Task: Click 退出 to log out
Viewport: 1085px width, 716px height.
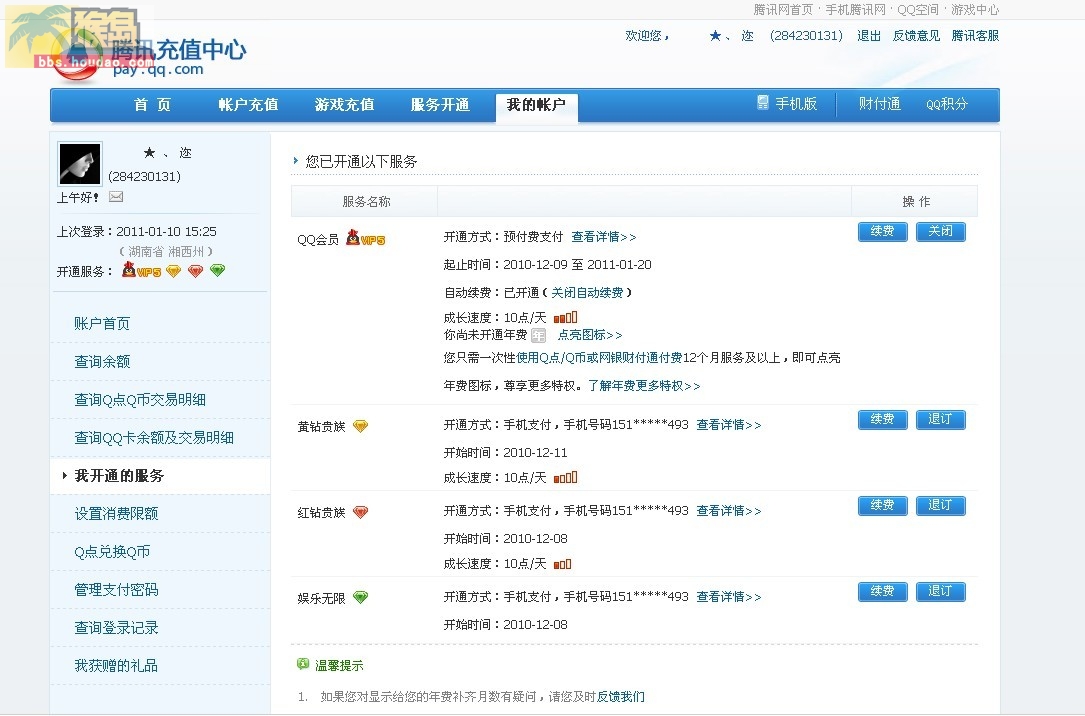Action: [x=868, y=36]
